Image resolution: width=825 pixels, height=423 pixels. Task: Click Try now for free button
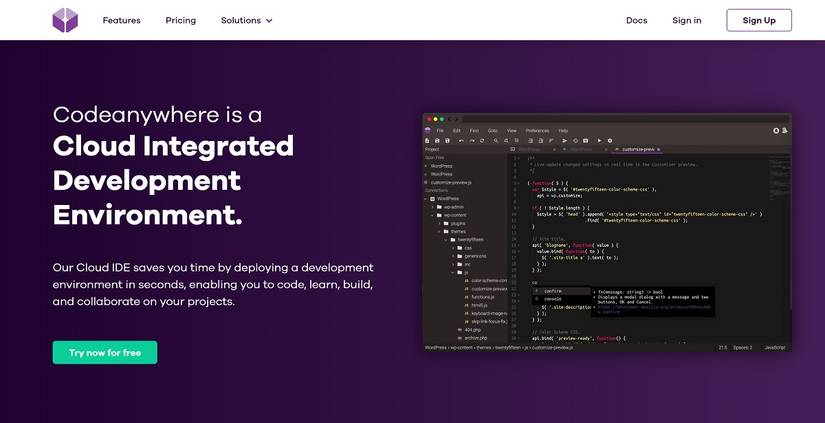coord(105,352)
